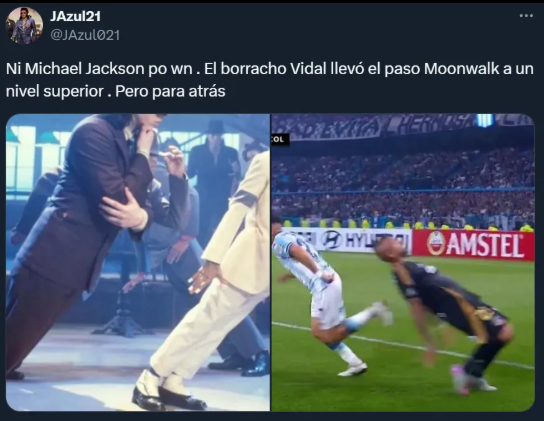Open the three-dot more options menu
The image size is (544, 421).
(x=526, y=16)
